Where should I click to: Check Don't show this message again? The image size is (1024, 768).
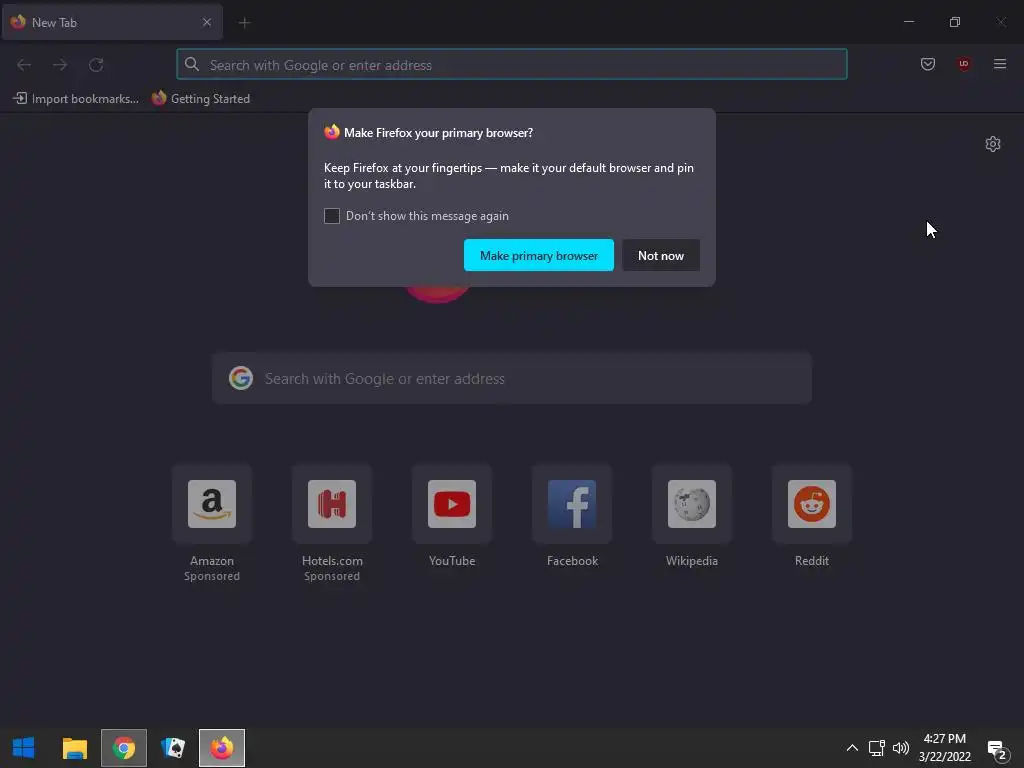[332, 216]
